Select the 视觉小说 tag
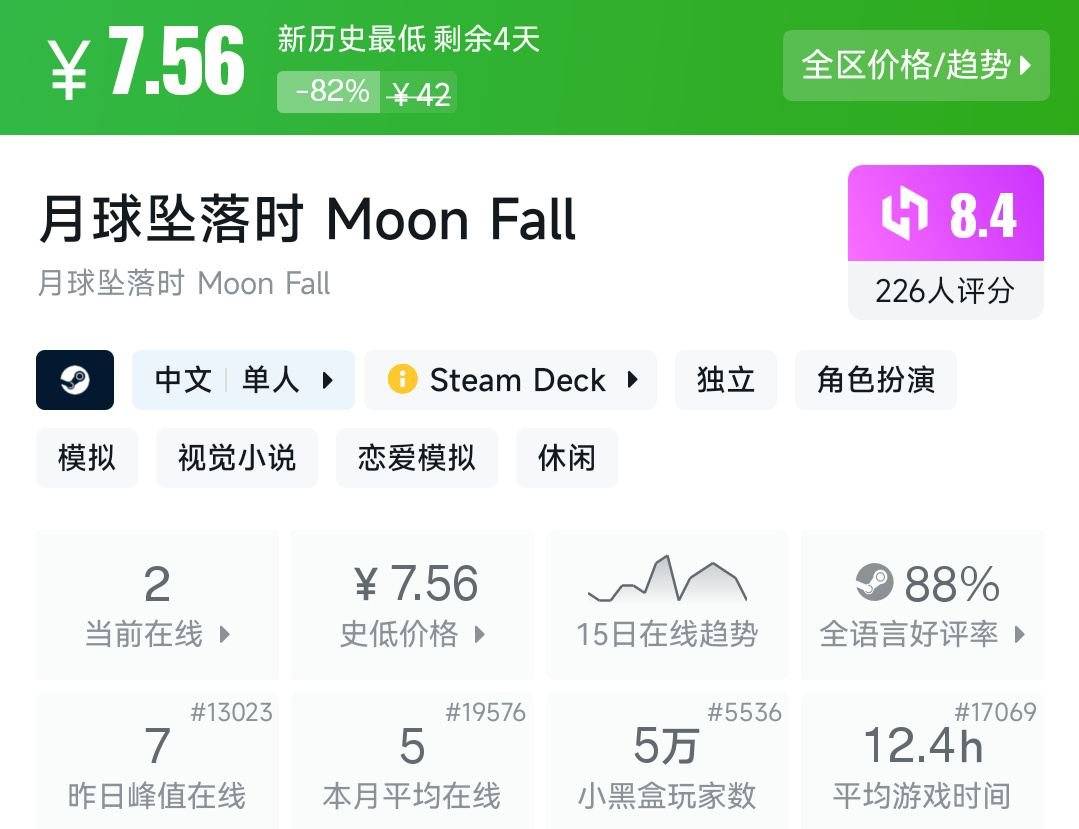 (x=237, y=458)
